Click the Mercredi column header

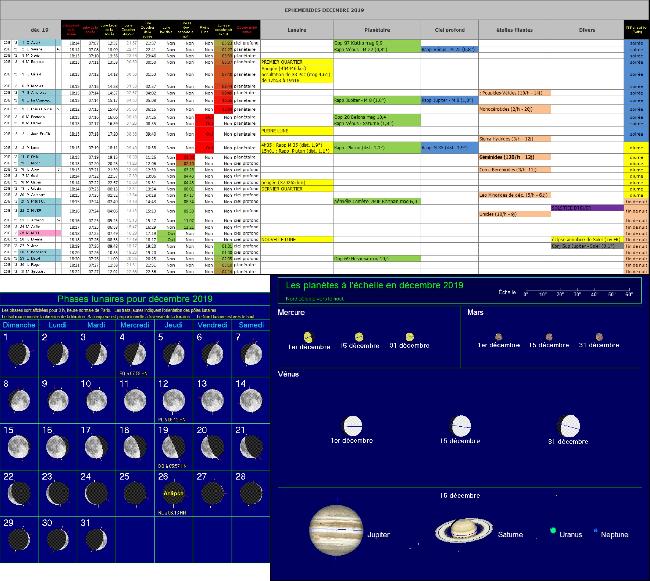pyautogui.click(x=135, y=325)
